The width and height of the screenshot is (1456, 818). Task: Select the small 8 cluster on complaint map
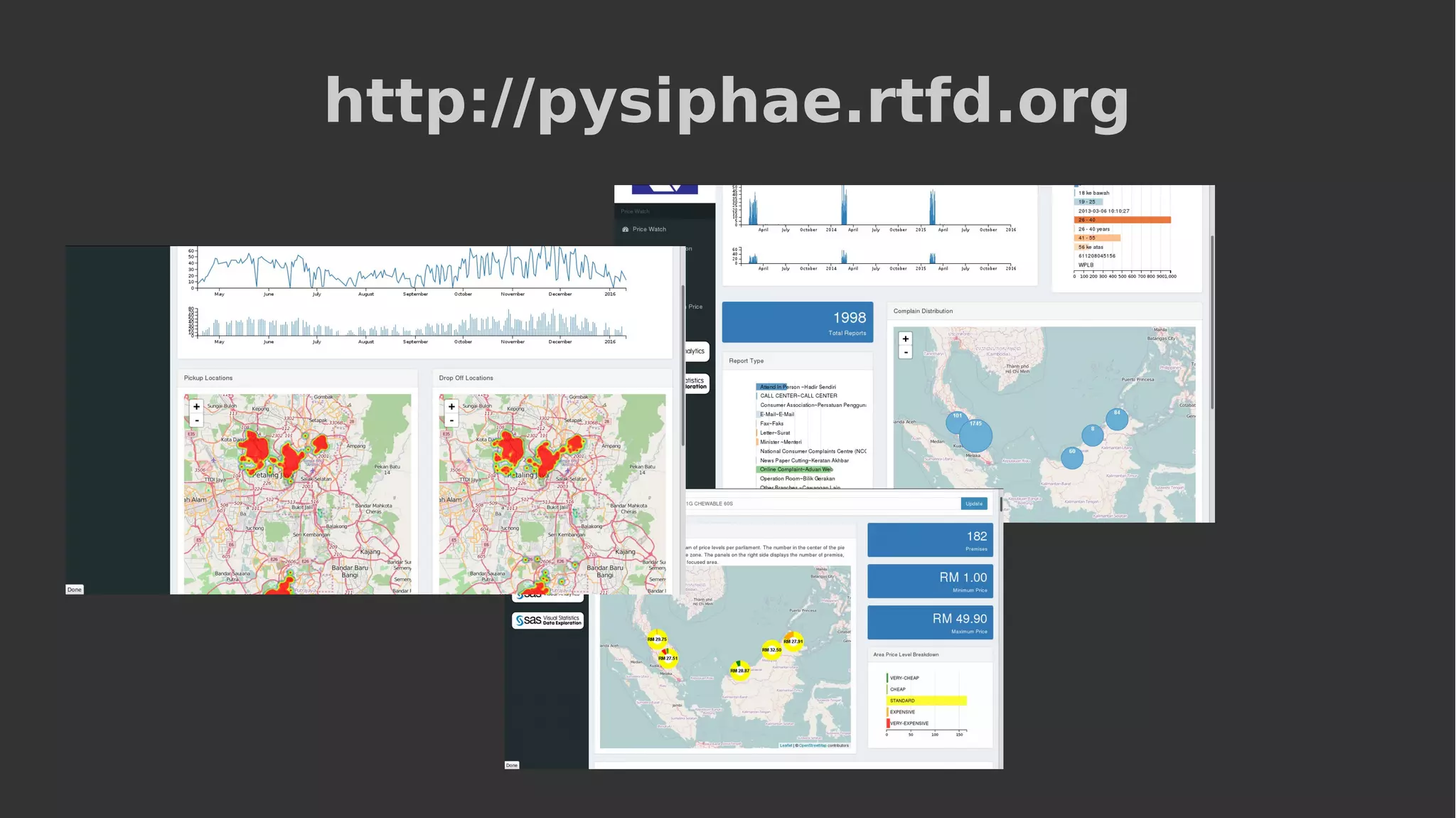1092,435
